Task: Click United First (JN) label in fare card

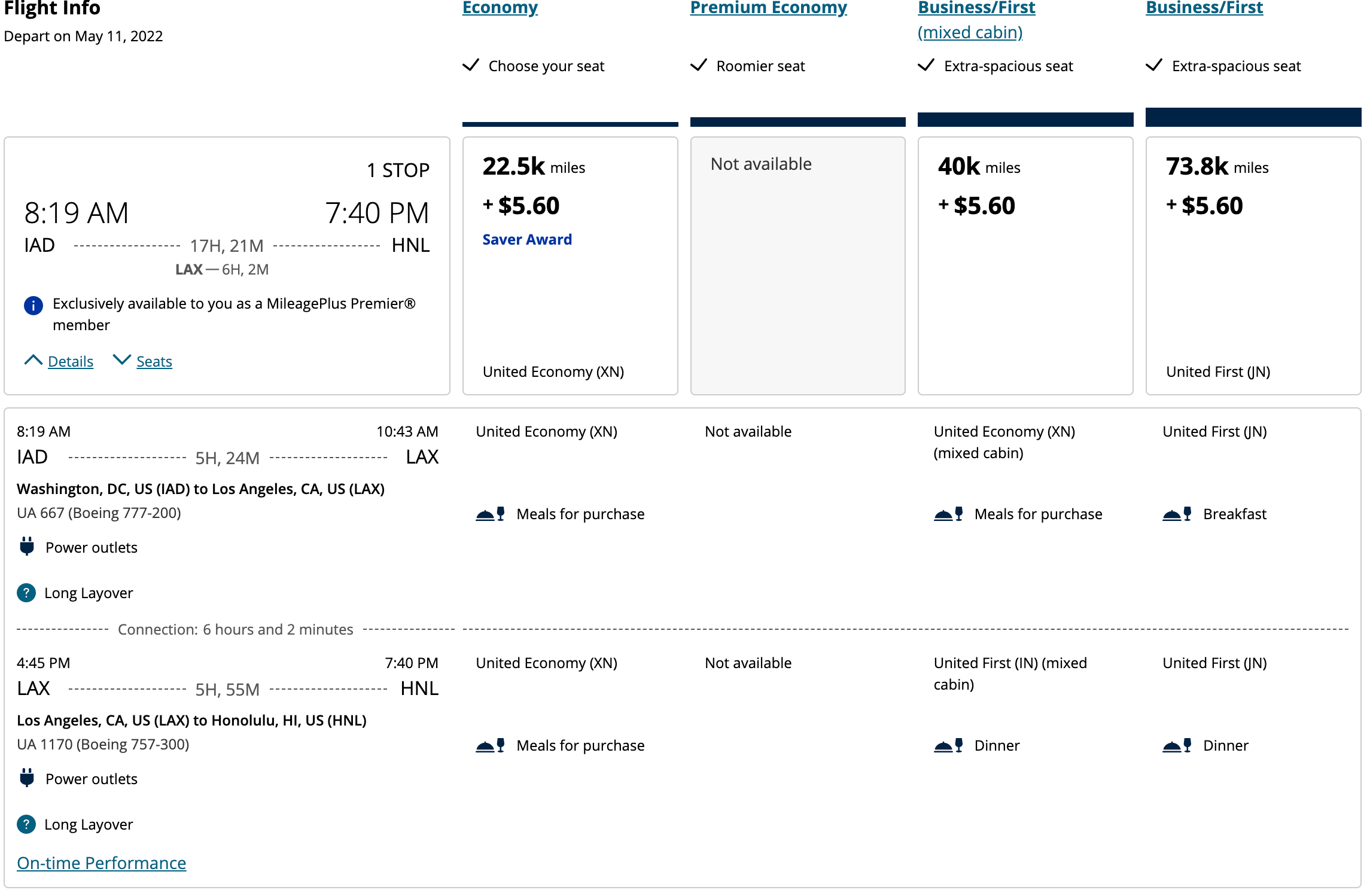Action: click(x=1218, y=371)
